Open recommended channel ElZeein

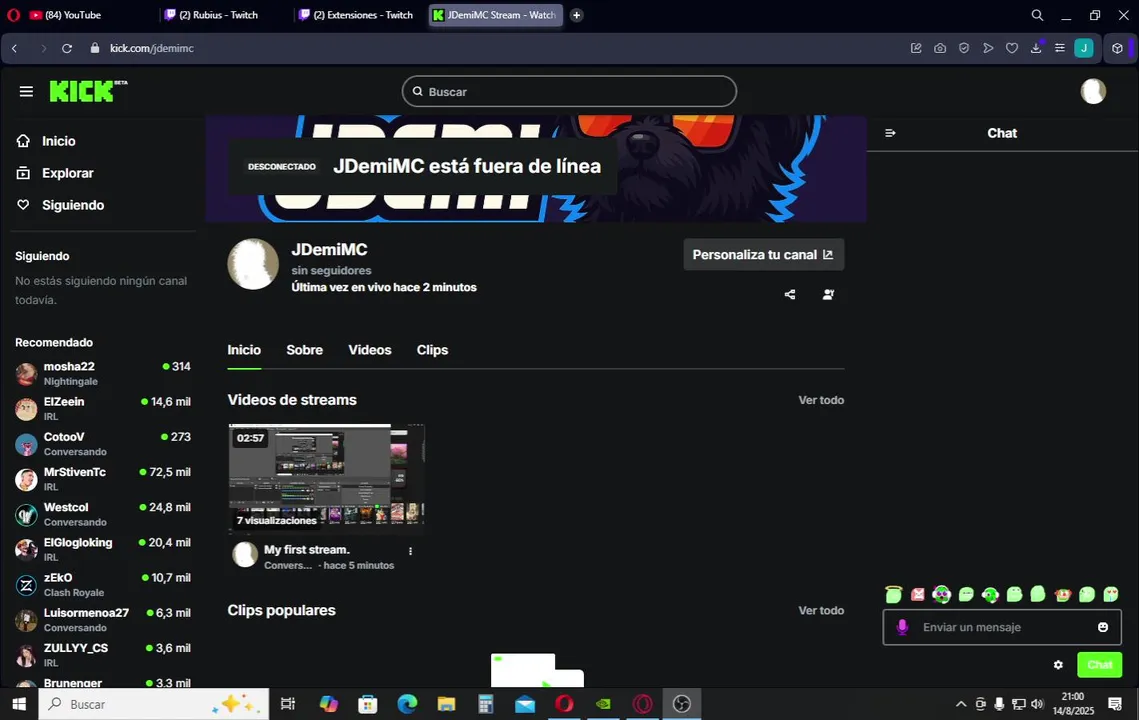(x=102, y=408)
